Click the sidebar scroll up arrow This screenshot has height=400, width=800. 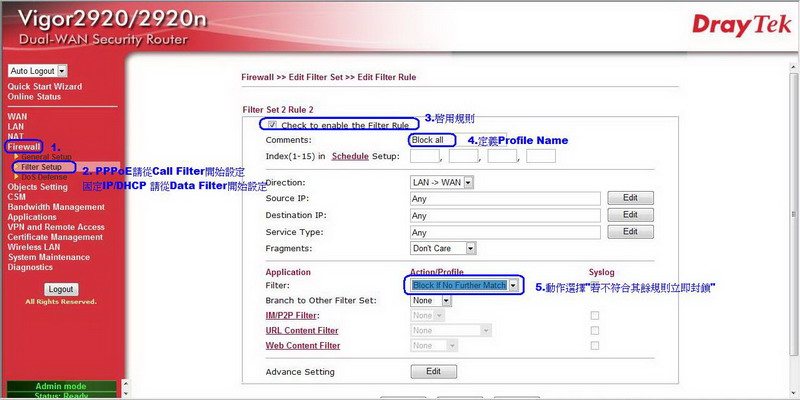coord(126,382)
